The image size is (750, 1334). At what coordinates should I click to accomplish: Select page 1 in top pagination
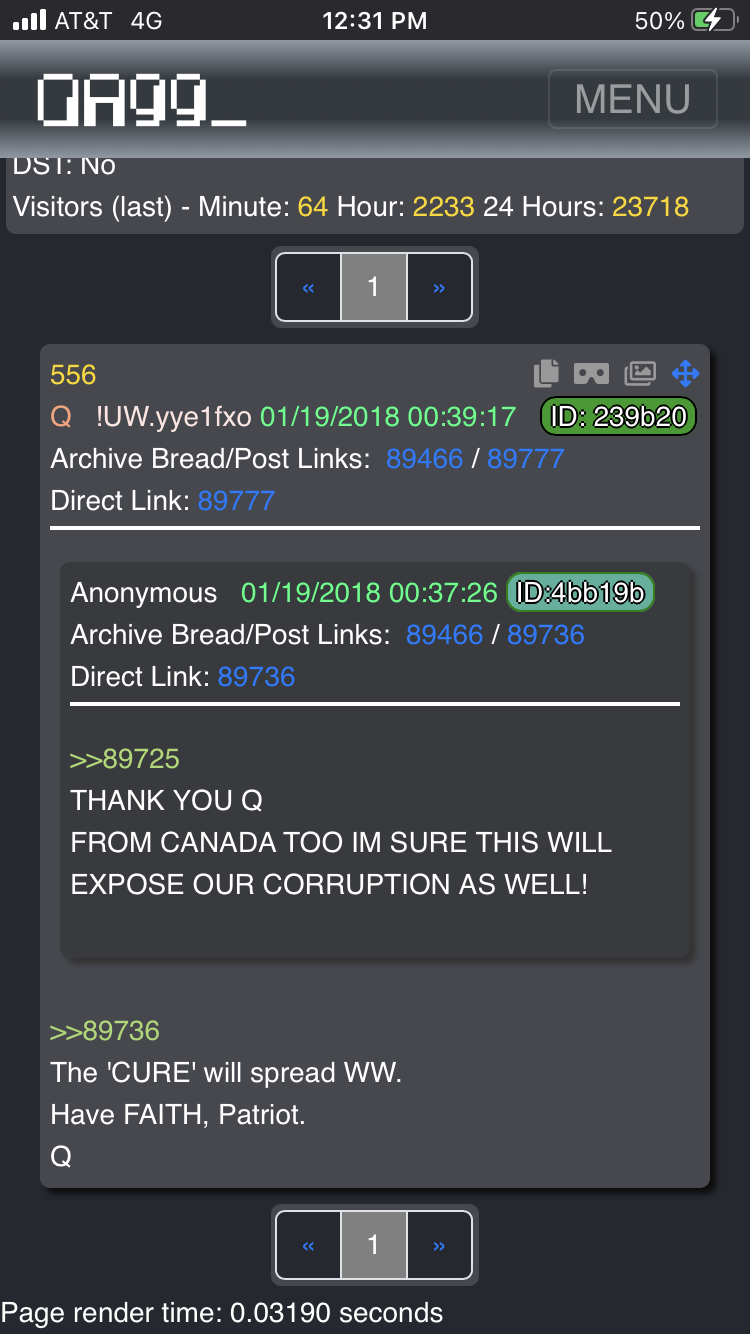click(x=373, y=287)
